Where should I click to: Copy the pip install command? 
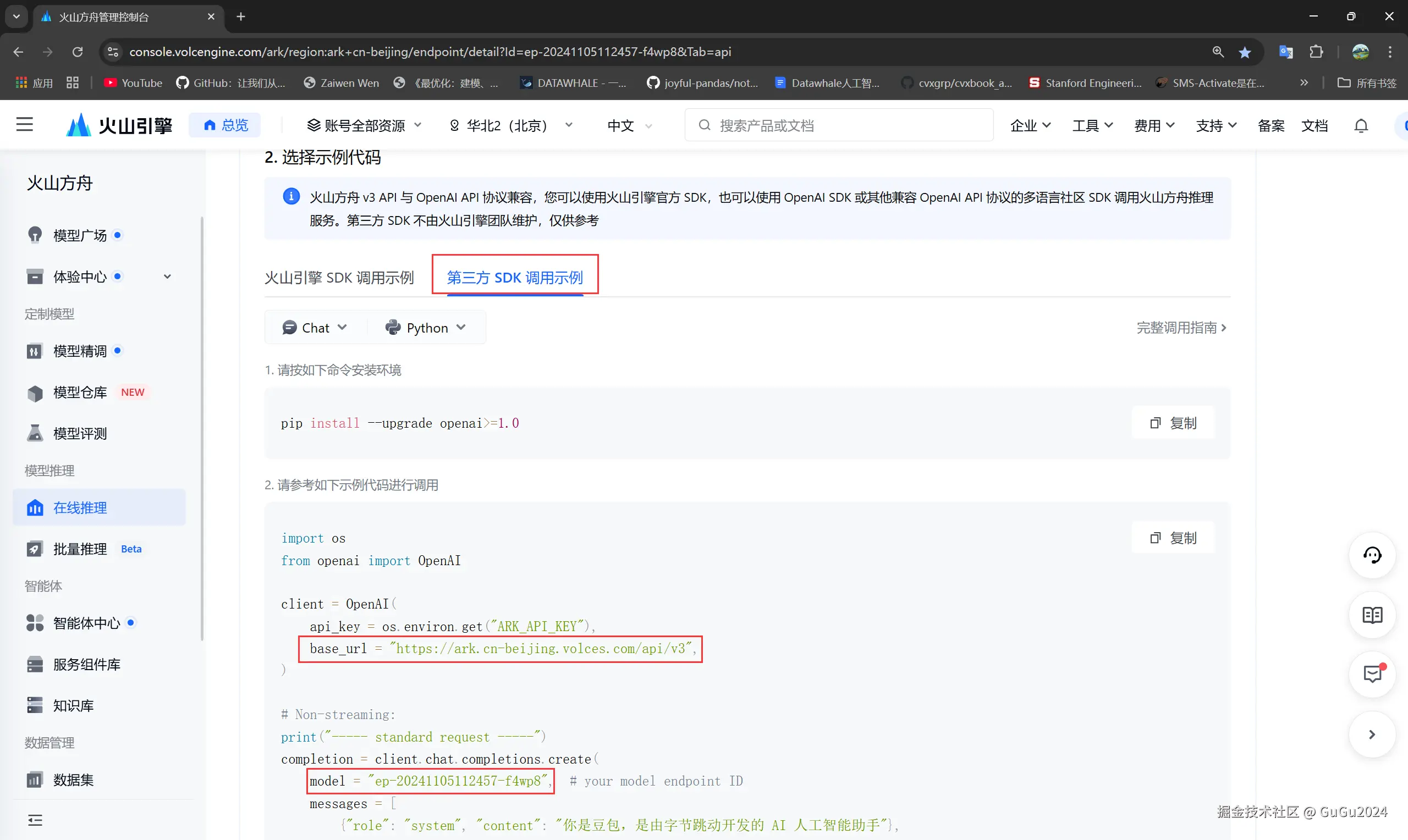coord(1174,422)
